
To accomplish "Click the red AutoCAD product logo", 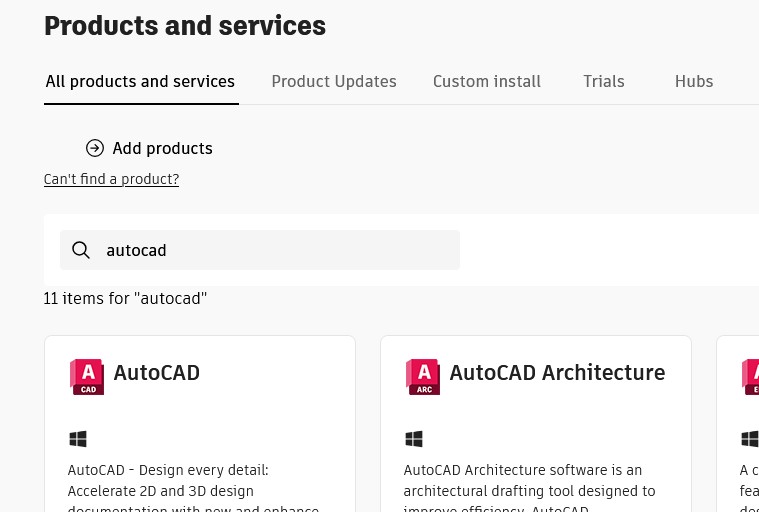I will tap(87, 377).
